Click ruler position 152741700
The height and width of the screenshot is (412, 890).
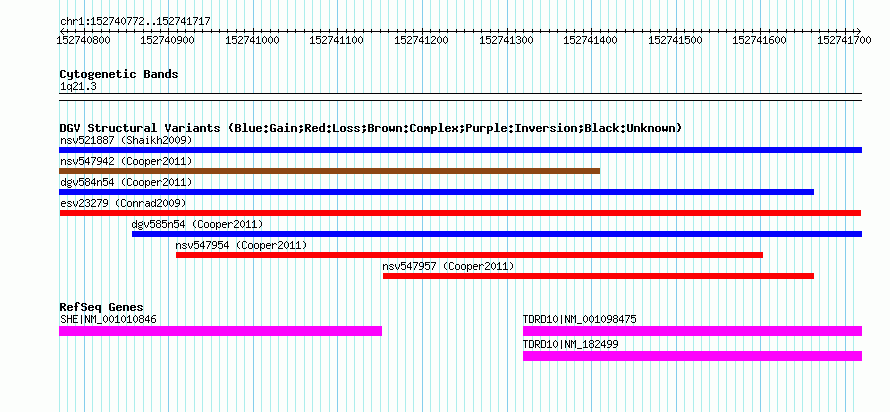point(845,40)
